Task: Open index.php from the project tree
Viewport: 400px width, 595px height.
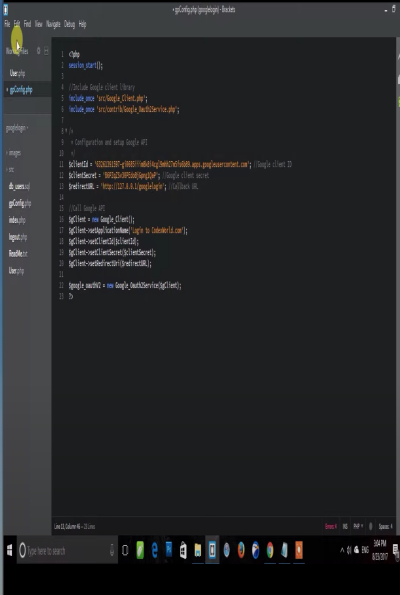Action: click(x=17, y=220)
